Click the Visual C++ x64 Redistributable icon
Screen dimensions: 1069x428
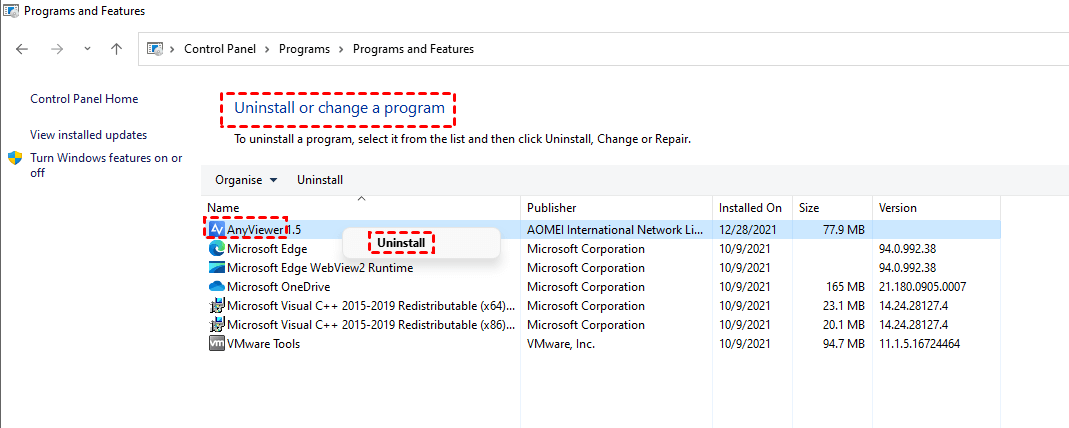coord(217,306)
